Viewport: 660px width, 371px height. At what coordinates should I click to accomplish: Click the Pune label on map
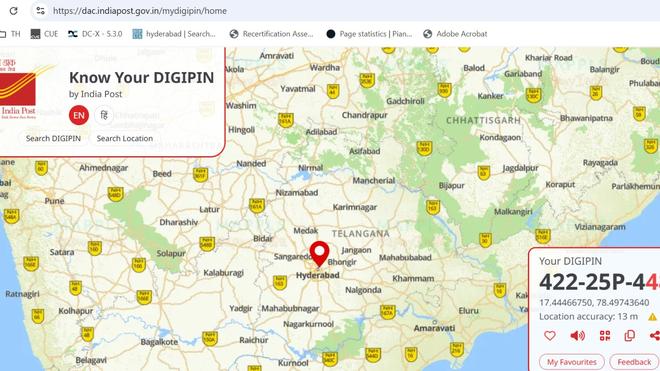(54, 201)
